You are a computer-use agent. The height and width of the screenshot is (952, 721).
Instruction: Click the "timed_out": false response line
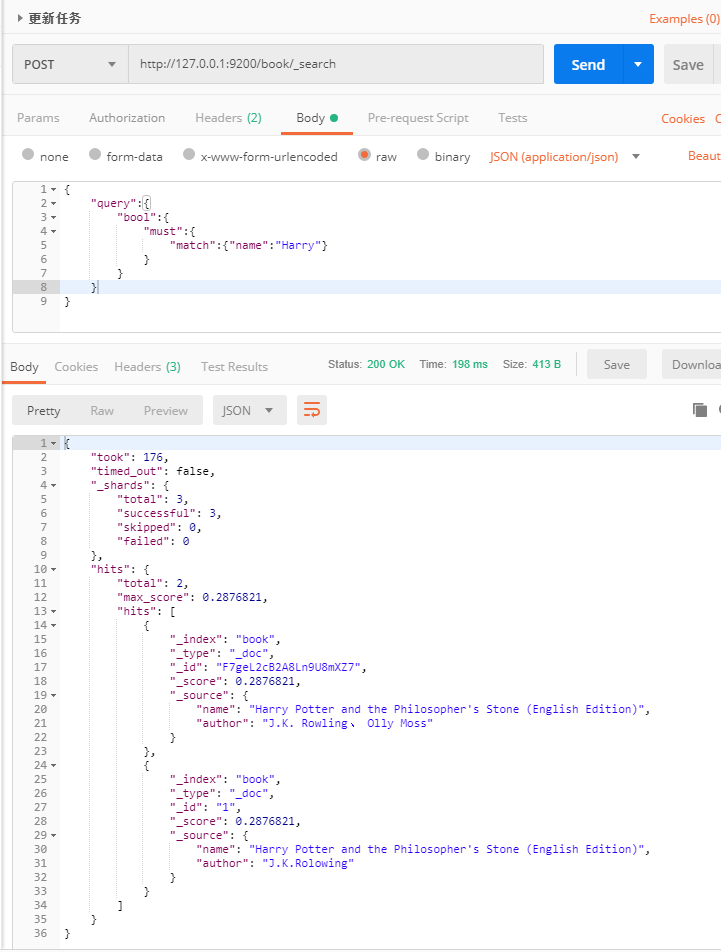tap(152, 471)
